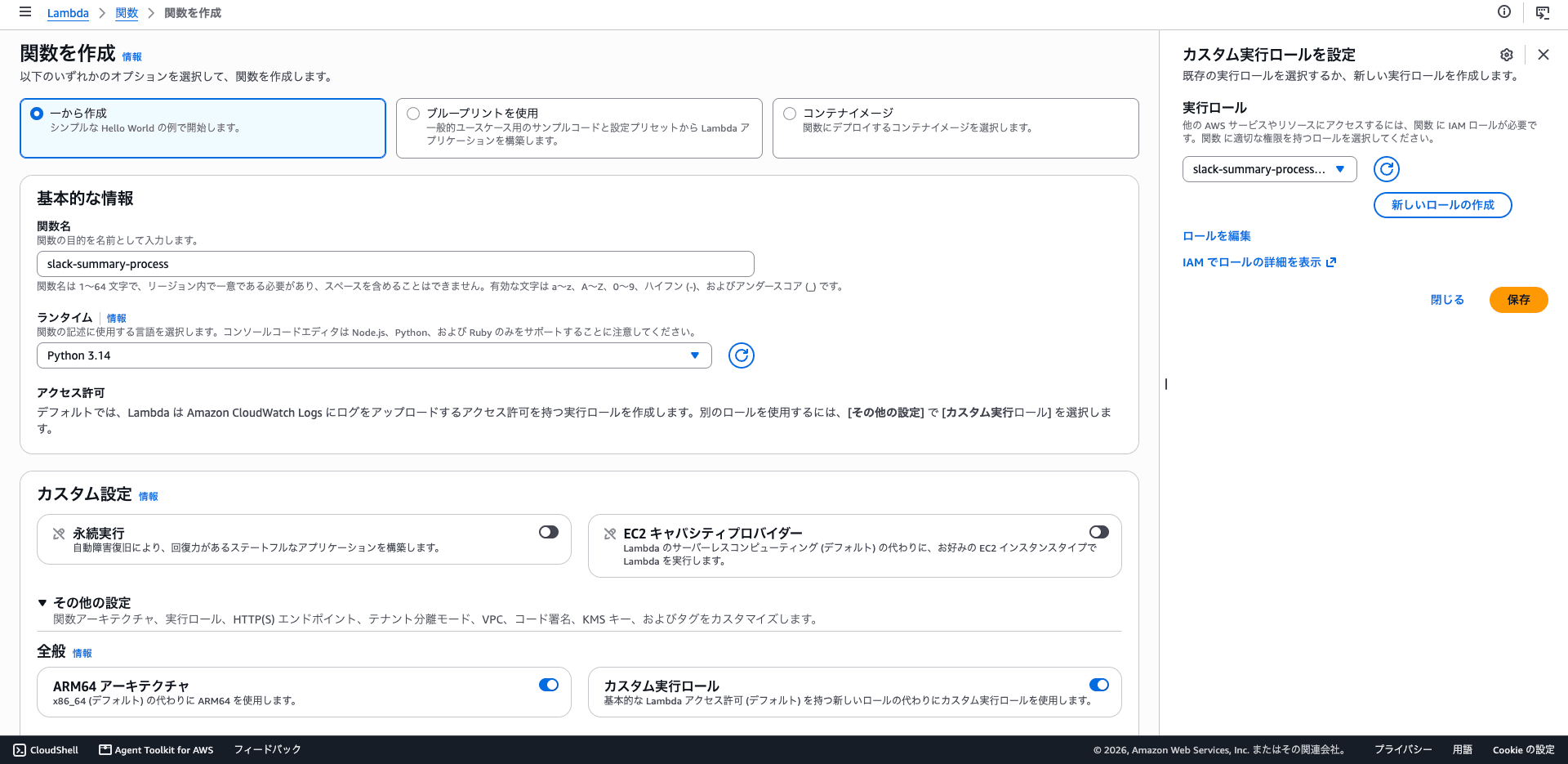Viewport: 1568px width, 764px height.
Task: Open the CloudShell screen icon at top right
Action: [x=1543, y=12]
